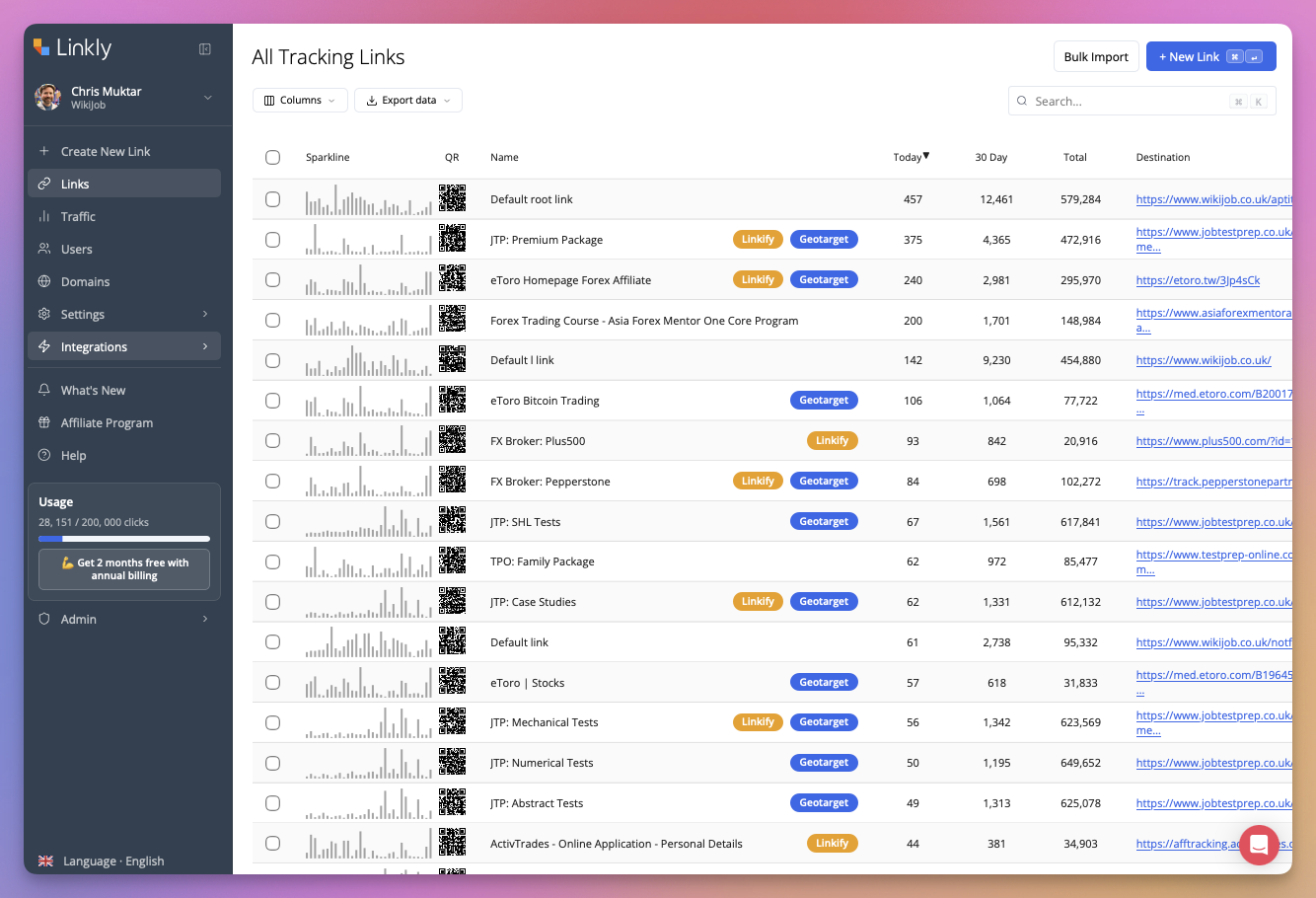Tick the checkbox for eToro Bitcoin Trading

pos(273,401)
